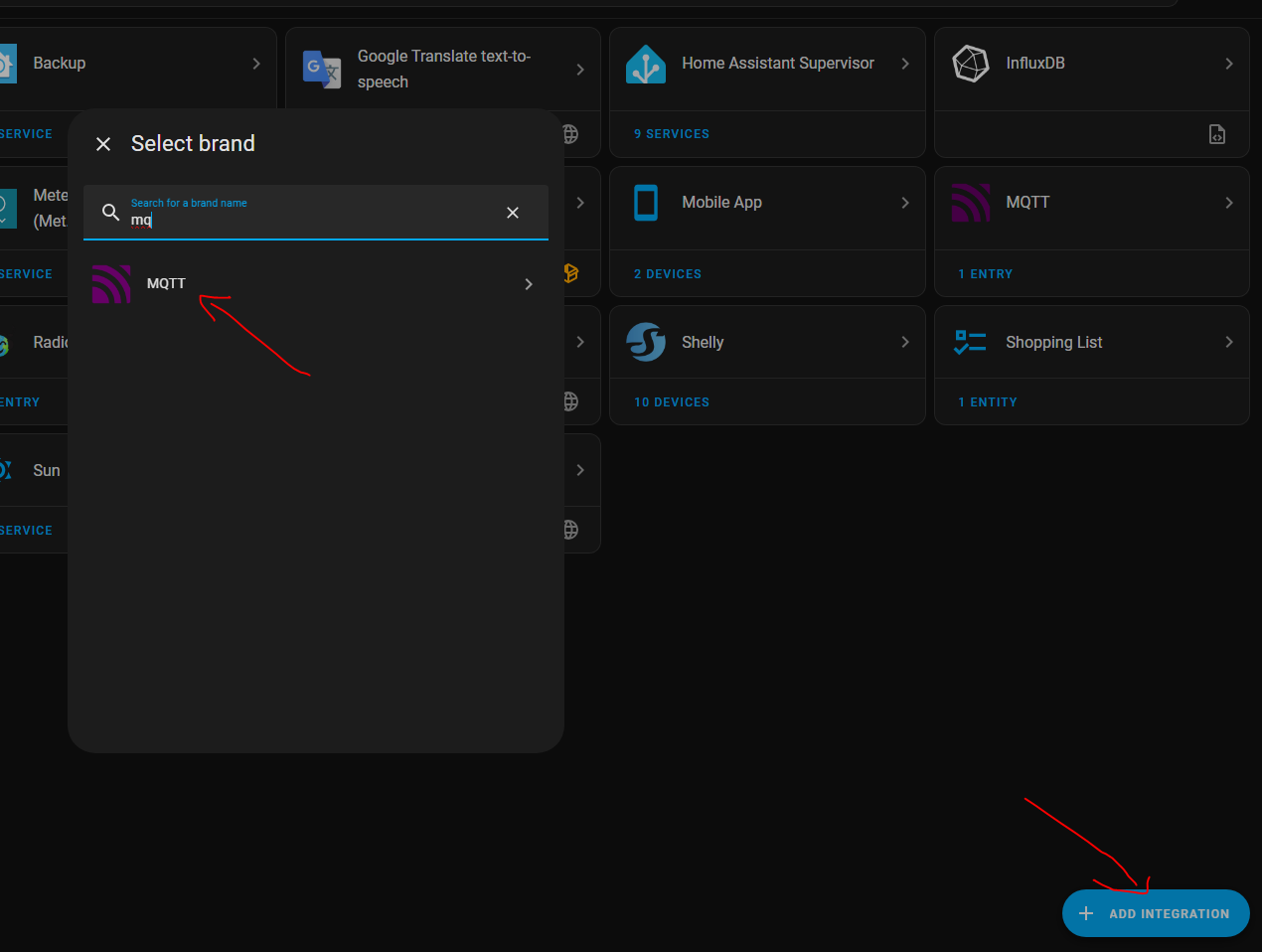Clear the brand search field

click(513, 213)
